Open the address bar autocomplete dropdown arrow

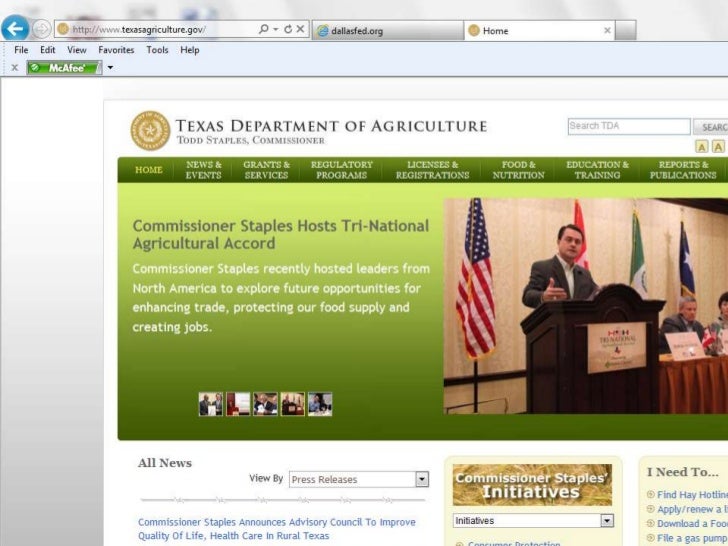pyautogui.click(x=275, y=29)
